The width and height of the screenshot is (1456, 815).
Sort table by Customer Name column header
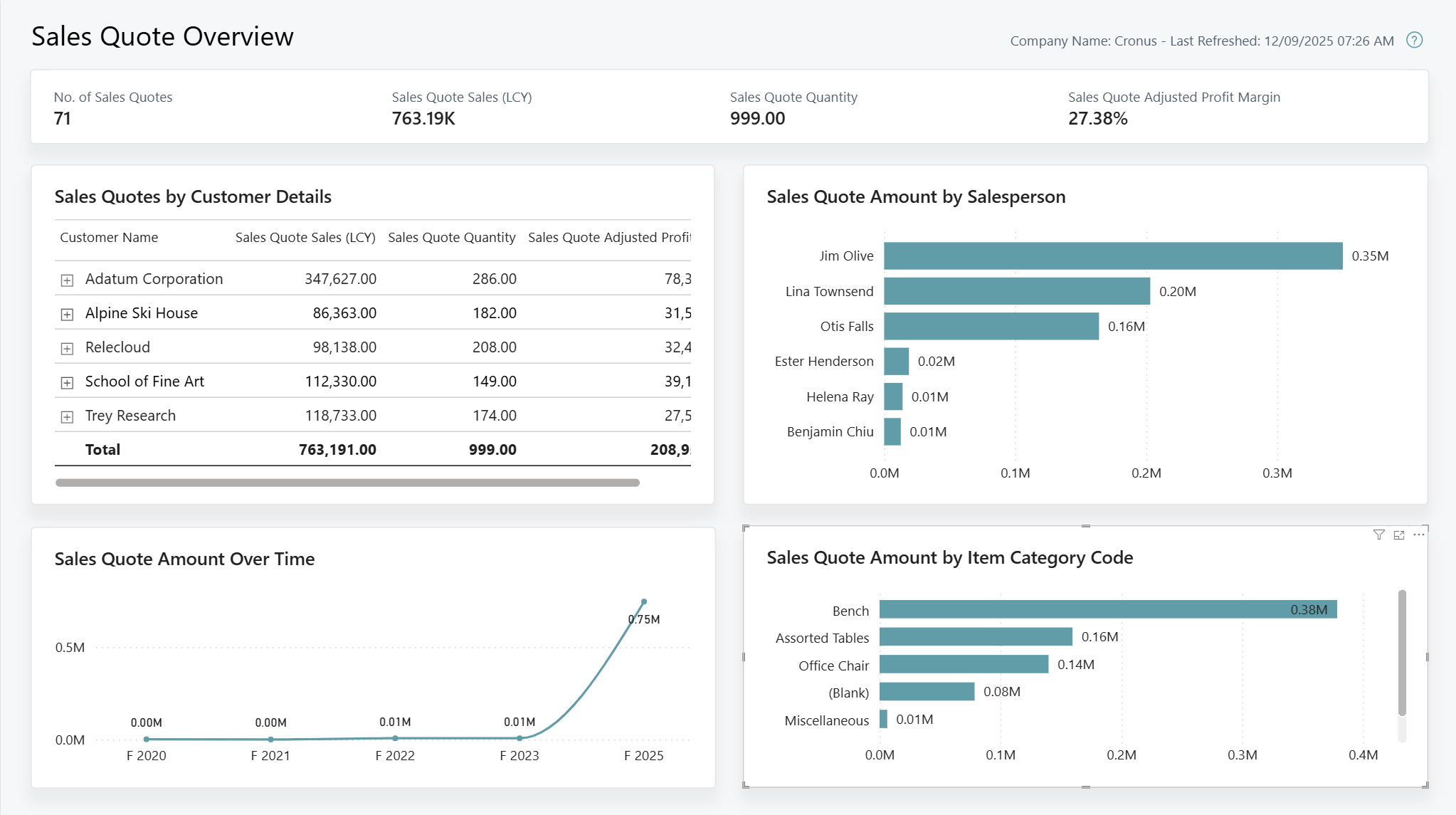[108, 237]
